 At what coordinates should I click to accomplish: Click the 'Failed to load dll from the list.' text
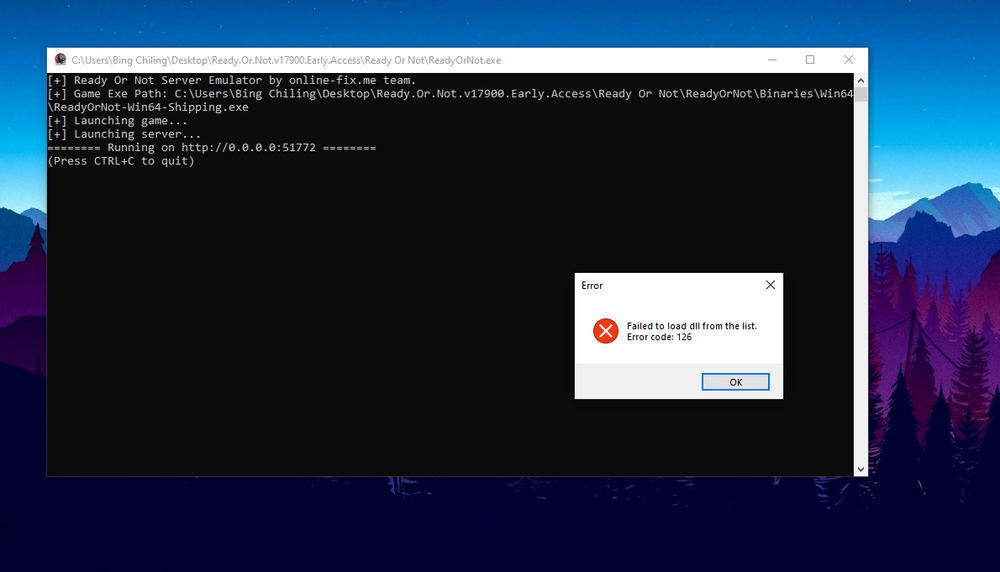click(x=691, y=326)
